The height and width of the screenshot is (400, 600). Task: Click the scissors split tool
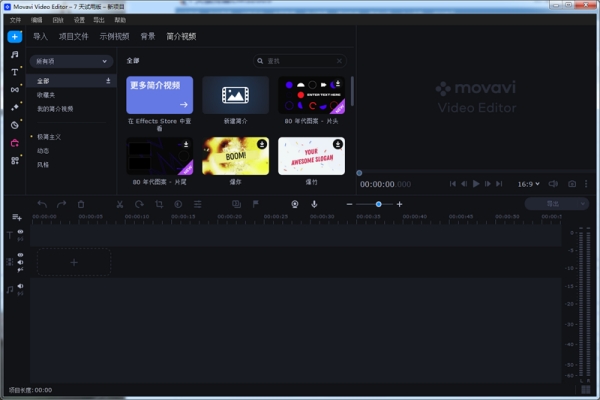[119, 204]
